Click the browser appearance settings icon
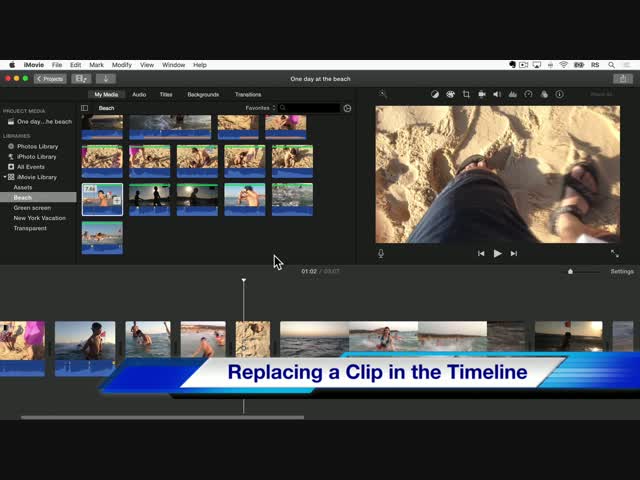This screenshot has height=480, width=640. [347, 108]
